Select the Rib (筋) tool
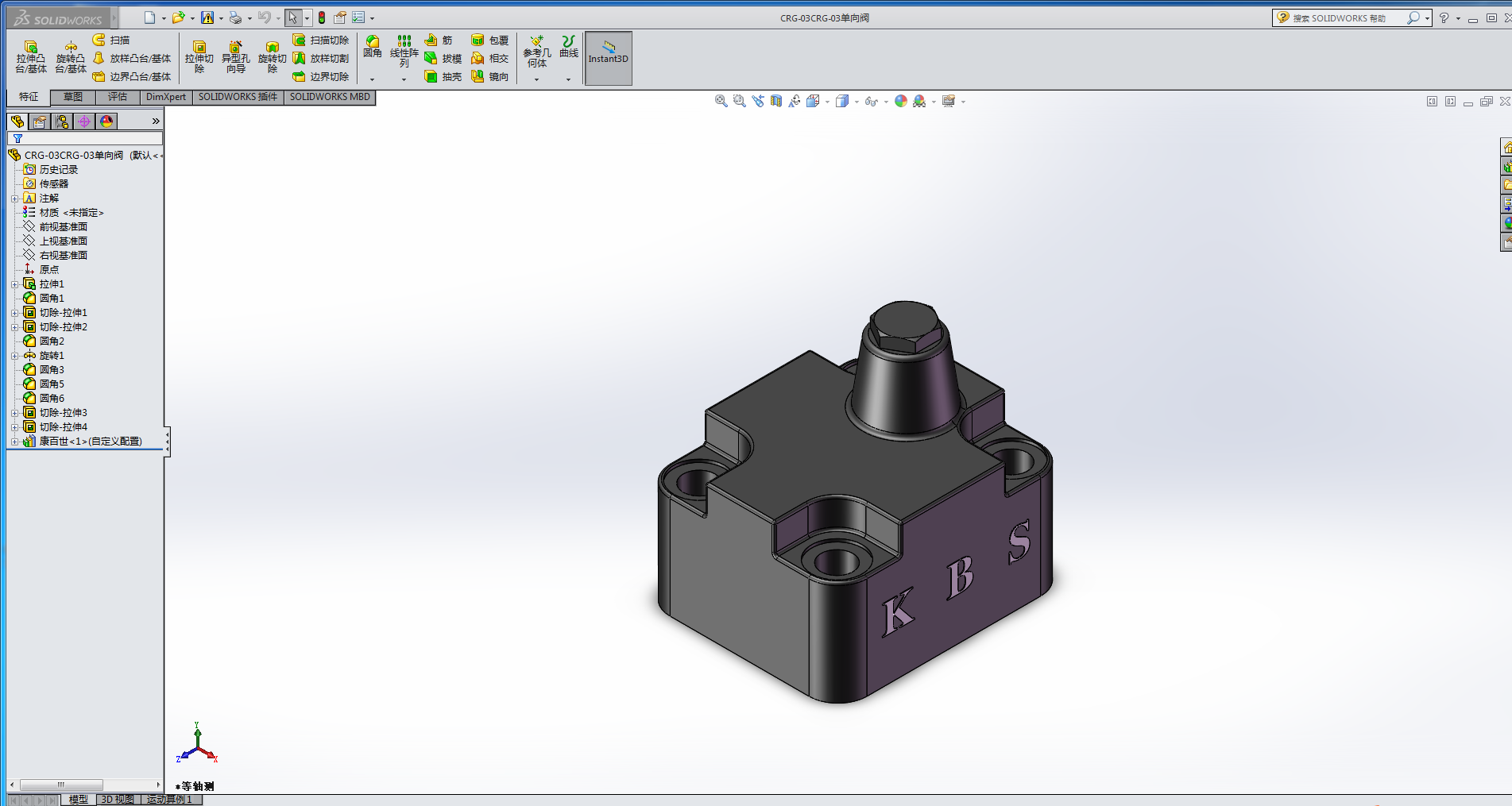The image size is (1512, 806). point(439,40)
